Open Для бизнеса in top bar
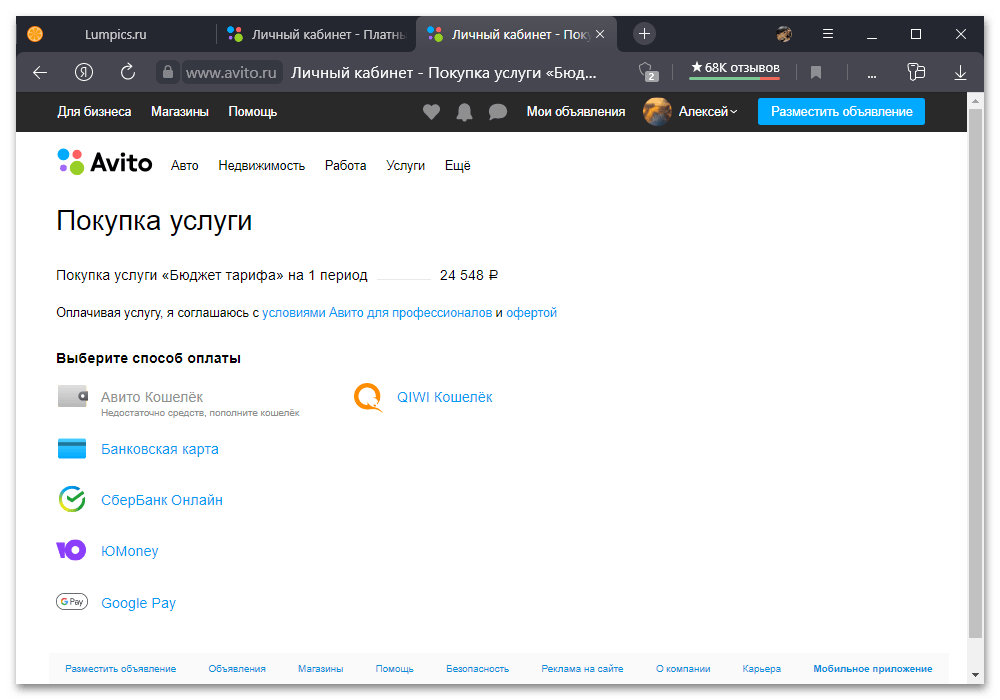 coord(94,112)
